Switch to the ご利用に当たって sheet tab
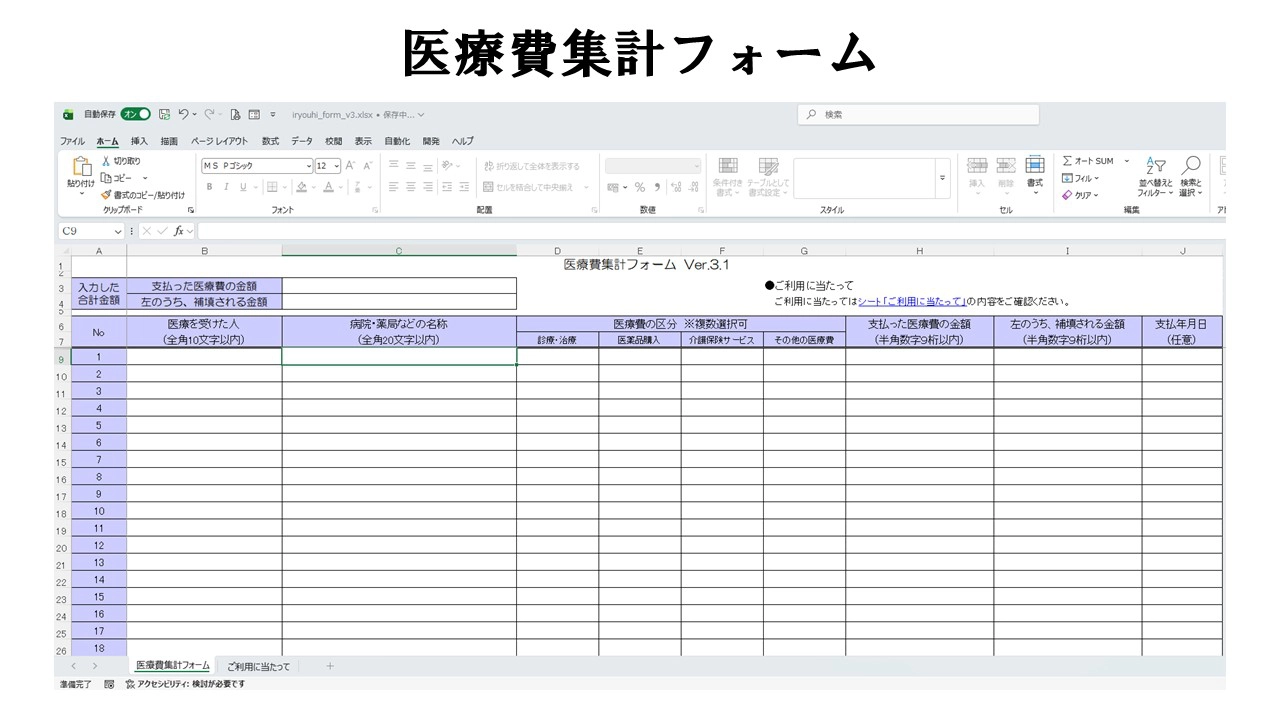 pos(258,666)
